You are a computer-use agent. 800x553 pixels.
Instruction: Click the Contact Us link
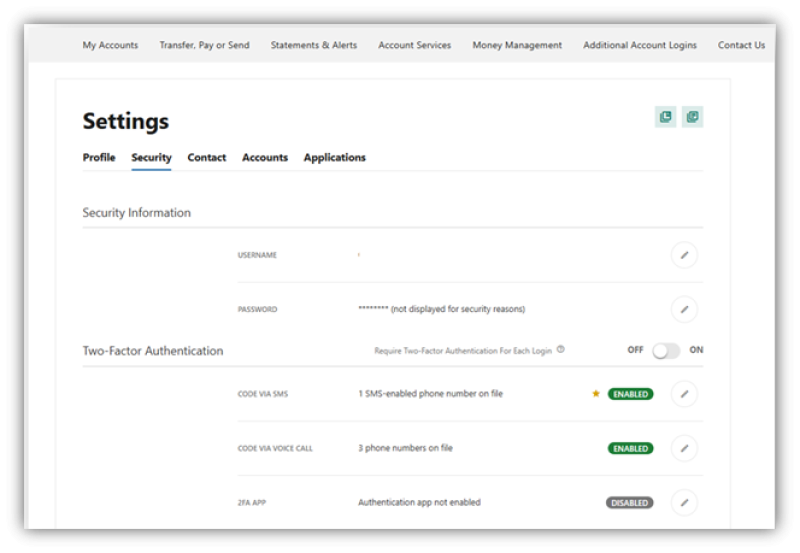coord(741,45)
